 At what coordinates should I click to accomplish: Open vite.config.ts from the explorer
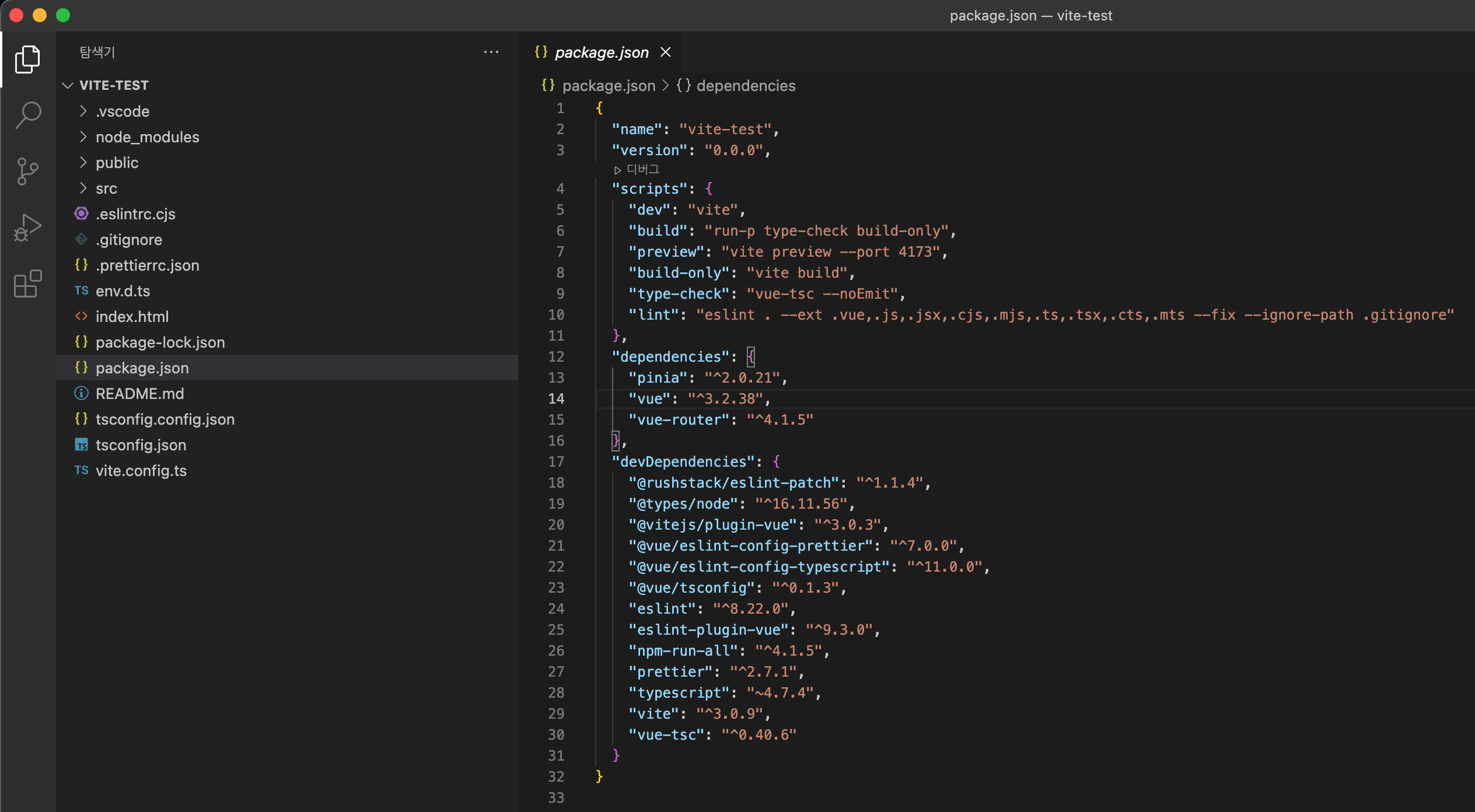(141, 471)
